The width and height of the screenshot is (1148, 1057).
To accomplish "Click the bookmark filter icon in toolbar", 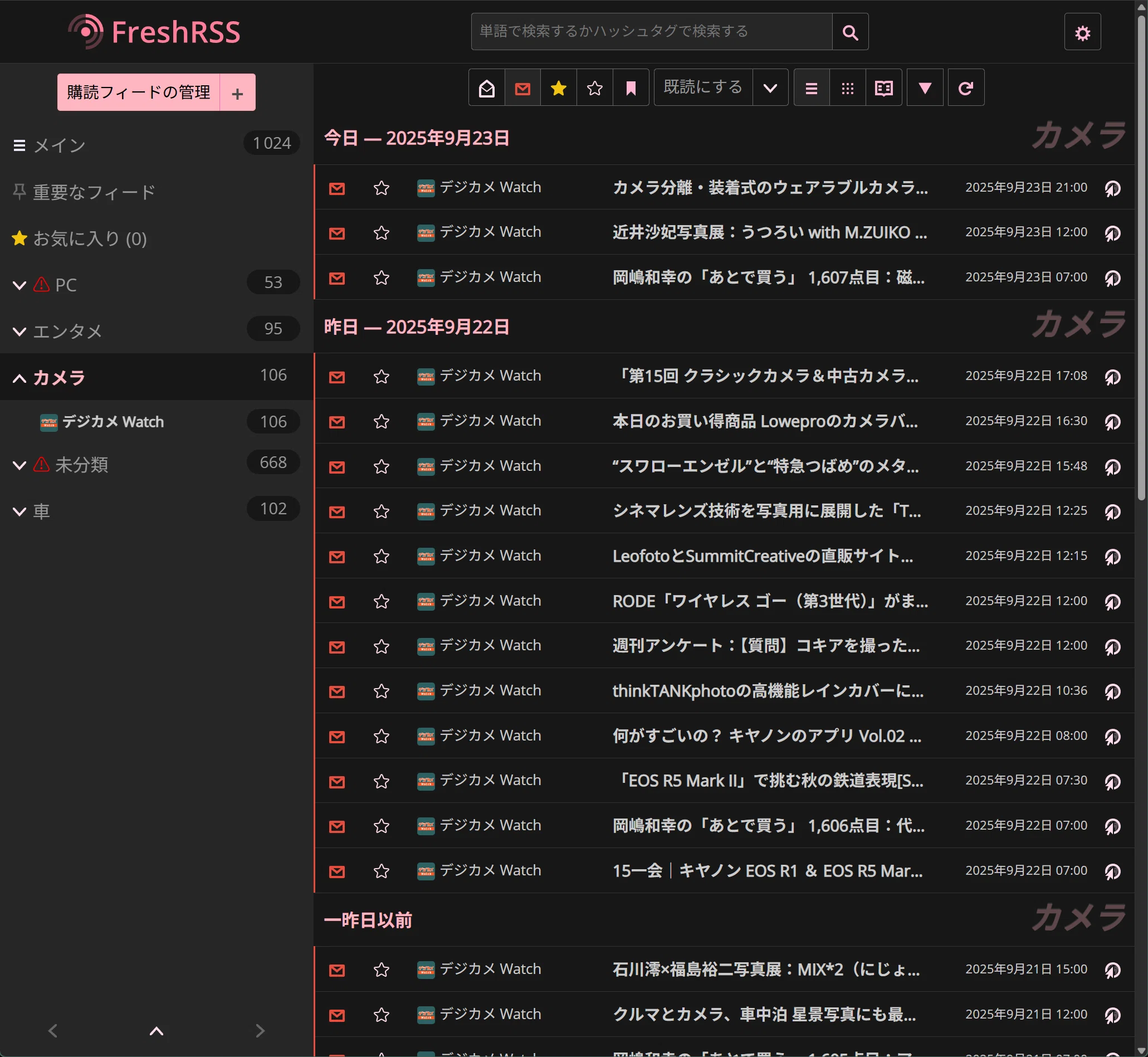I will click(x=631, y=88).
